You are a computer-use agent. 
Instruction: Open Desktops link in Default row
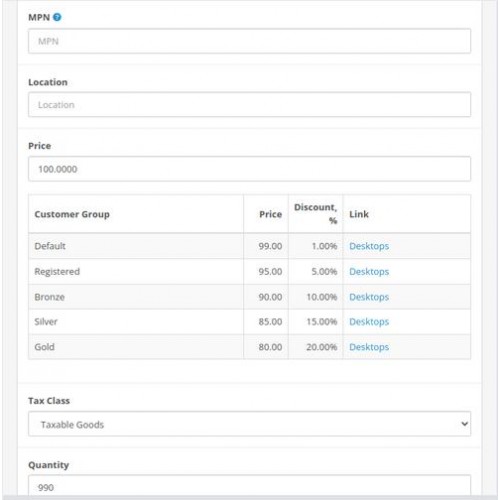(x=369, y=246)
